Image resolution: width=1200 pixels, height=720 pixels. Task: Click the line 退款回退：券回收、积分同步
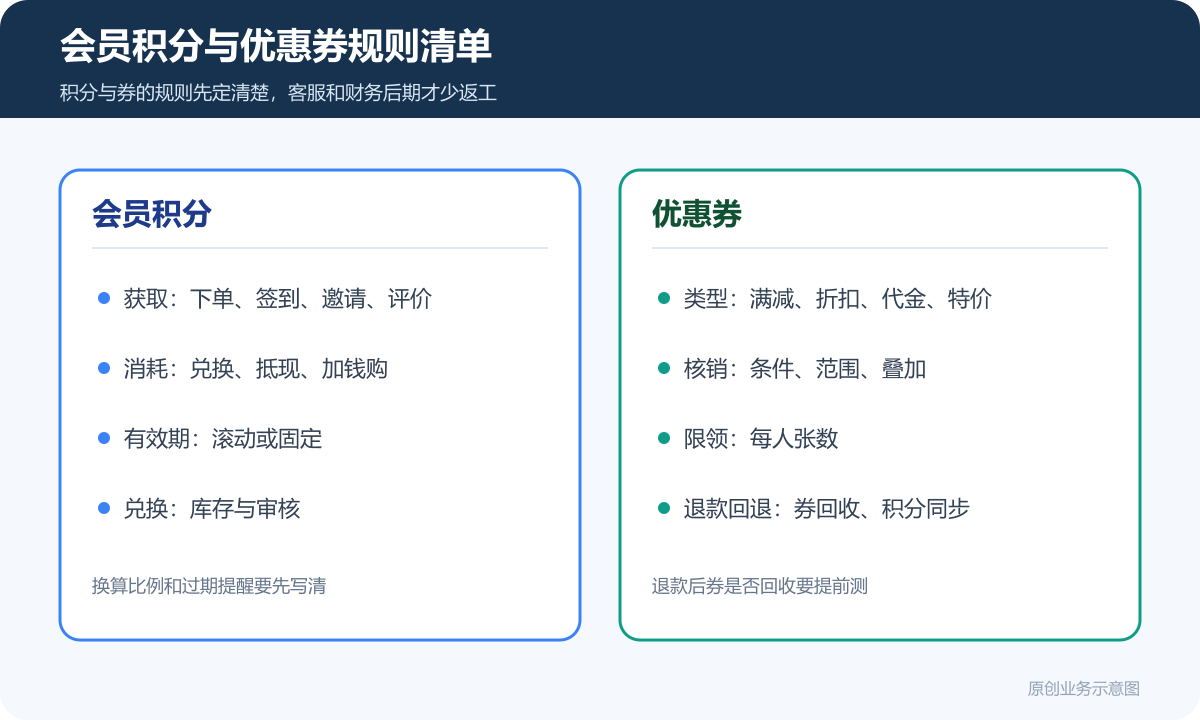827,508
